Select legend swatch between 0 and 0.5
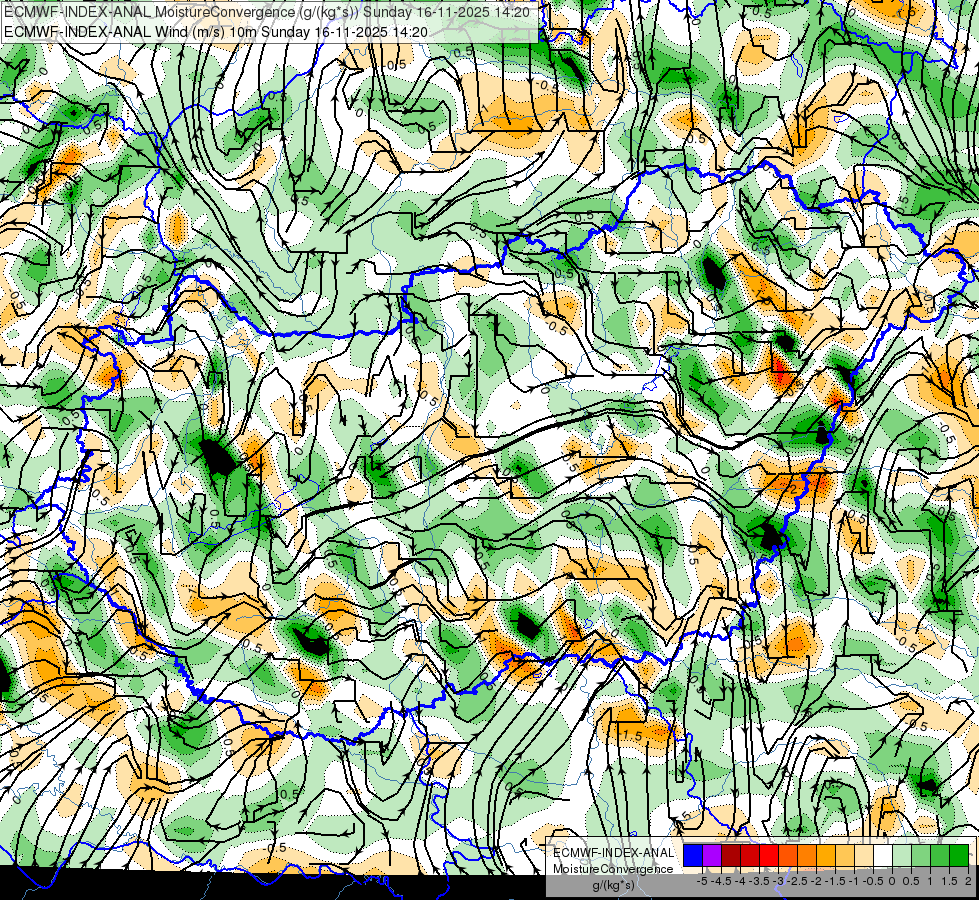Image resolution: width=979 pixels, height=900 pixels. point(902,856)
